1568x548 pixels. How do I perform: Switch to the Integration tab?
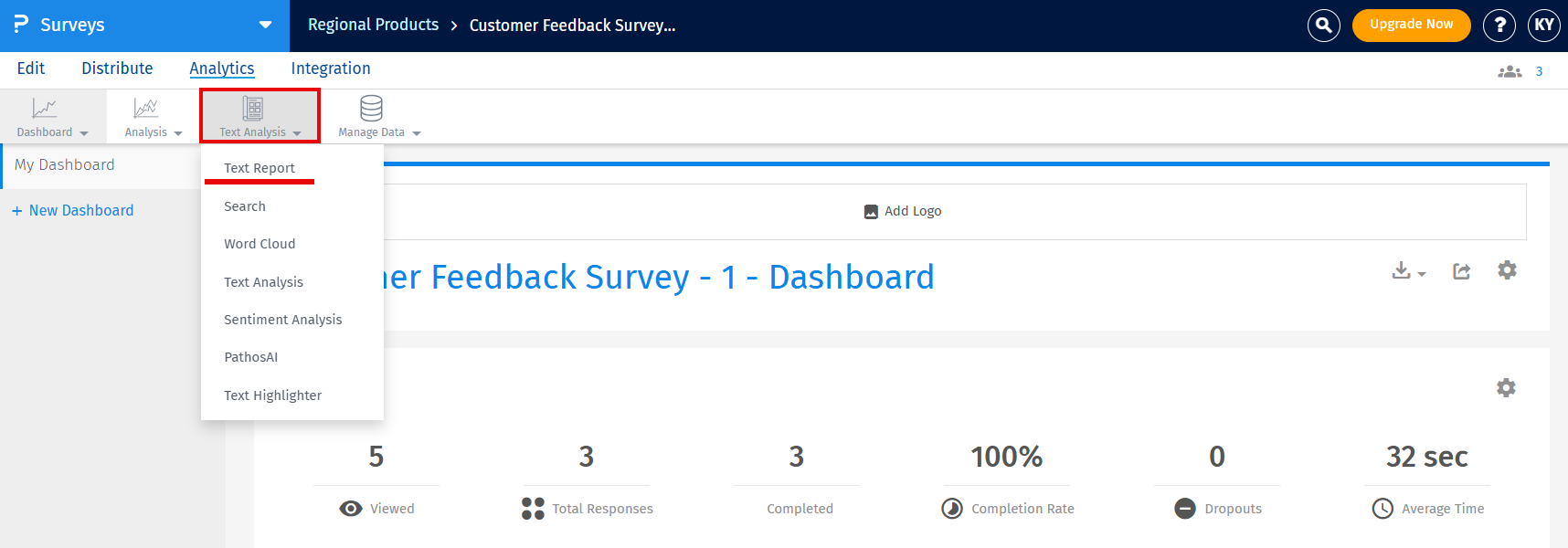(x=331, y=68)
